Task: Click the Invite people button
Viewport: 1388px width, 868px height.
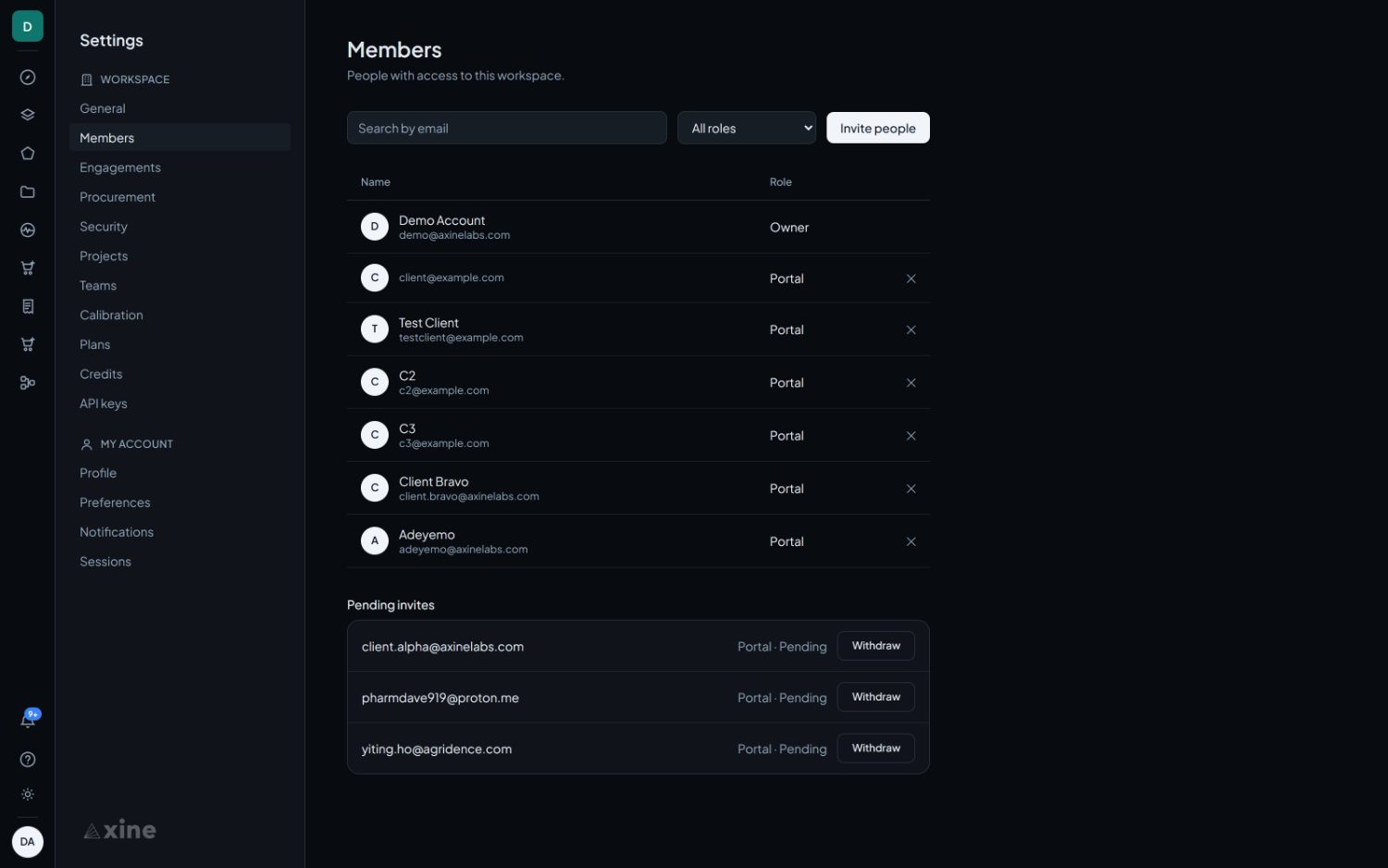Action: (x=877, y=128)
